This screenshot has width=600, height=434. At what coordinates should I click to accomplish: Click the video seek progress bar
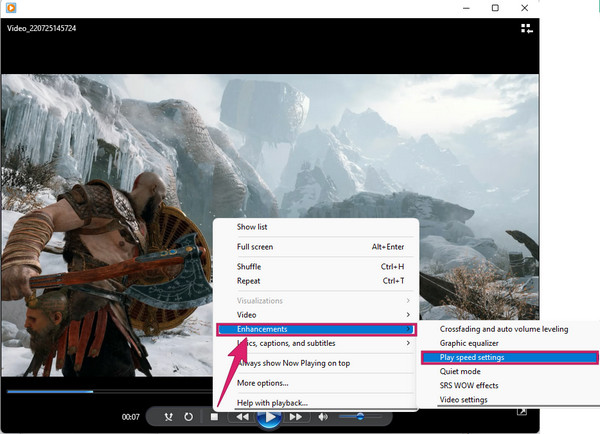tap(109, 392)
